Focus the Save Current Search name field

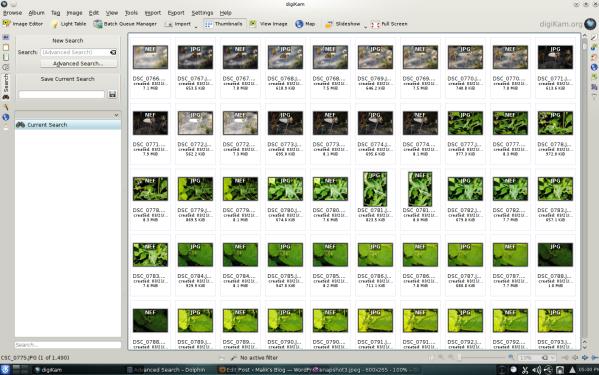click(61, 94)
